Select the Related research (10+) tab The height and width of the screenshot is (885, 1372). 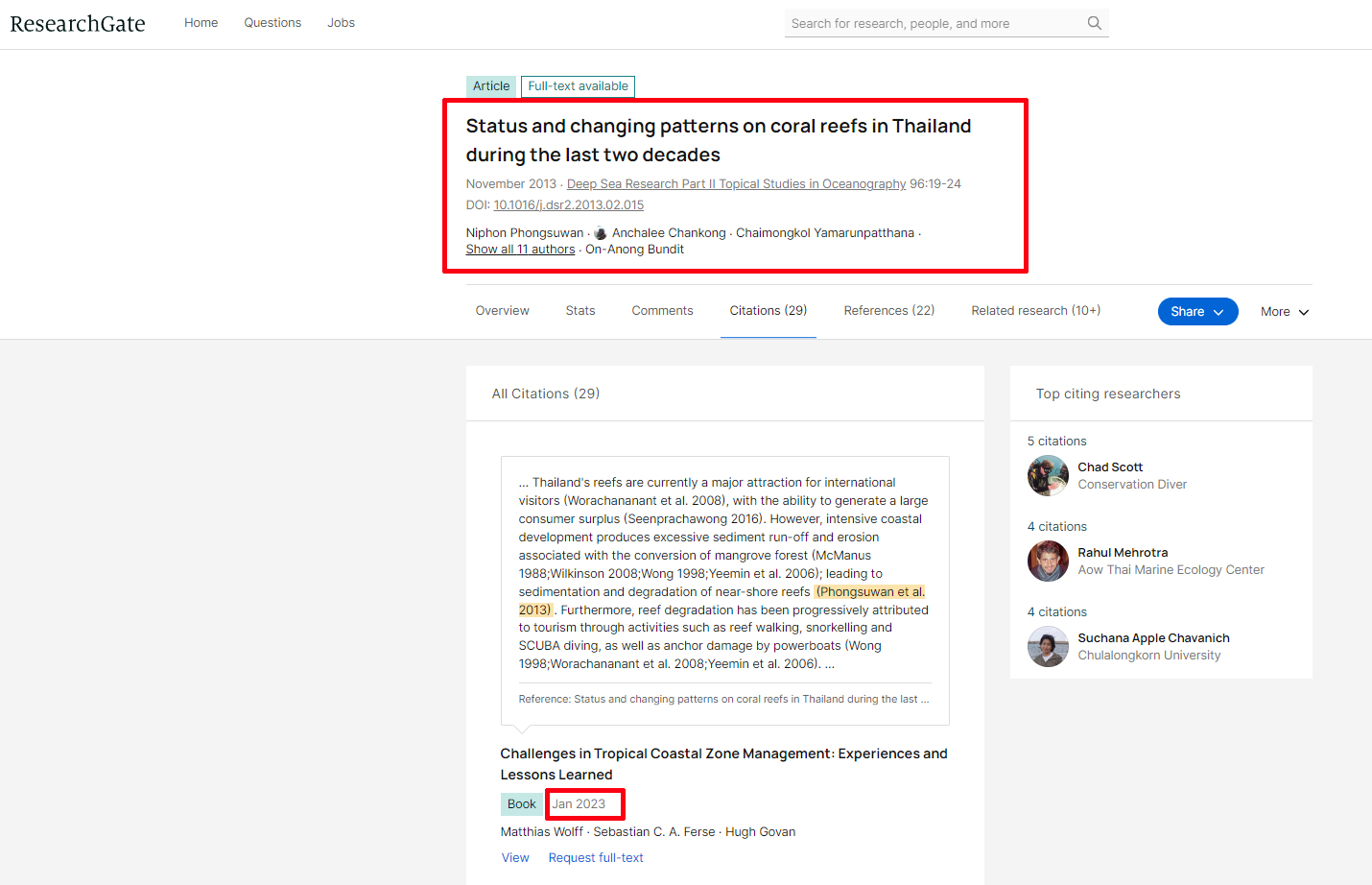click(1035, 311)
